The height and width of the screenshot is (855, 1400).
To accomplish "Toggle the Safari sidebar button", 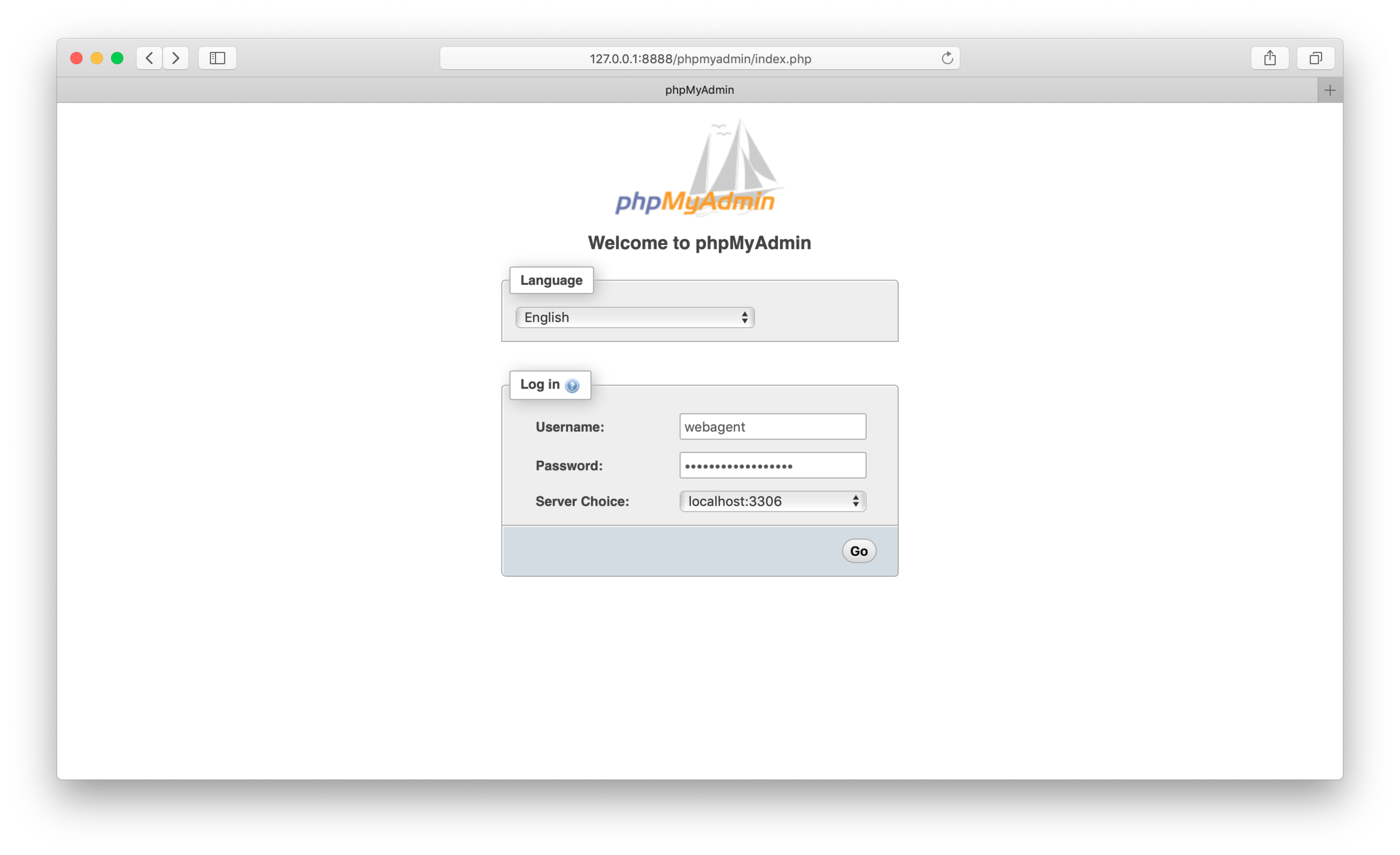I will [218, 58].
